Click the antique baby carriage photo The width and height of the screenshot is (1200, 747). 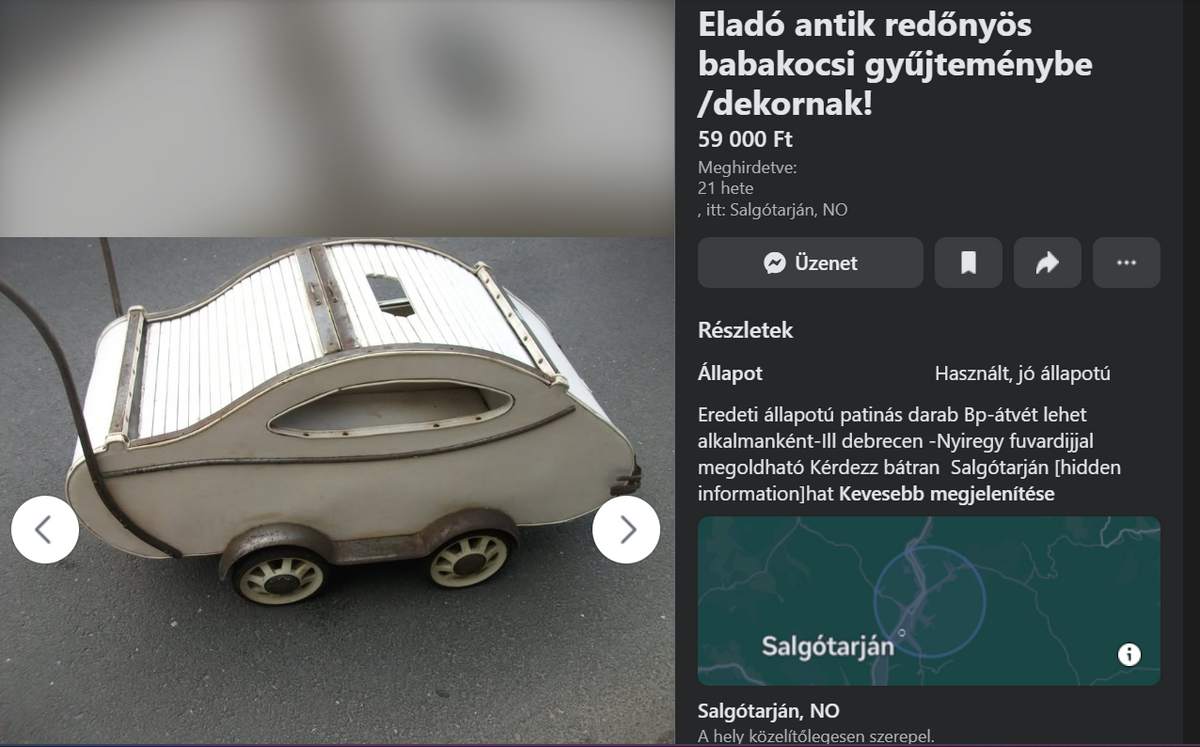coord(337,490)
